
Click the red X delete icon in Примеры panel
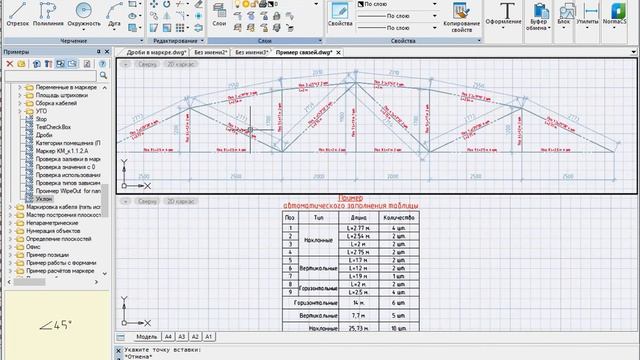pyautogui.click(x=10, y=64)
